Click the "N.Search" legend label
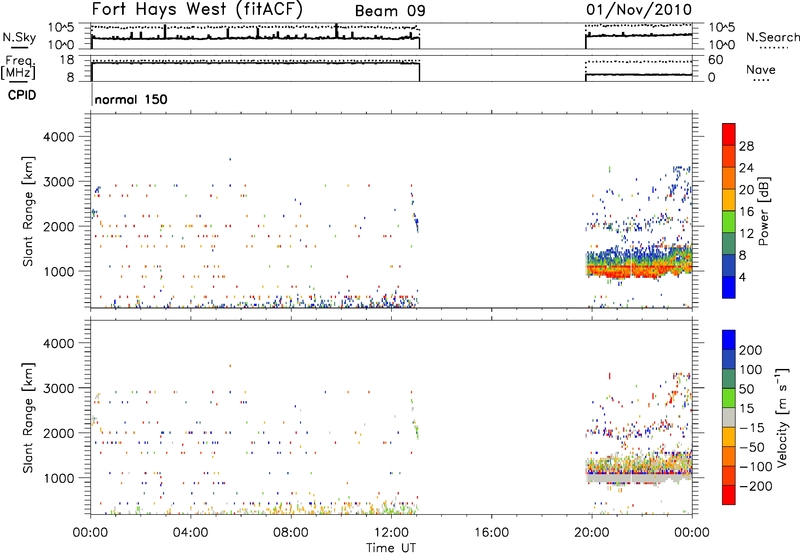This screenshot has width=800, height=554. point(773,37)
